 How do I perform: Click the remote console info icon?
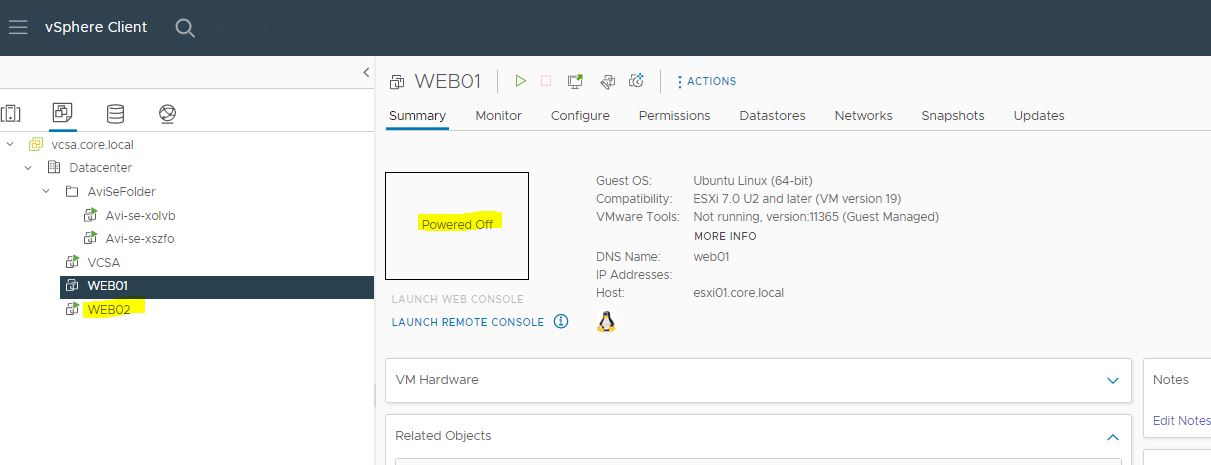[561, 321]
